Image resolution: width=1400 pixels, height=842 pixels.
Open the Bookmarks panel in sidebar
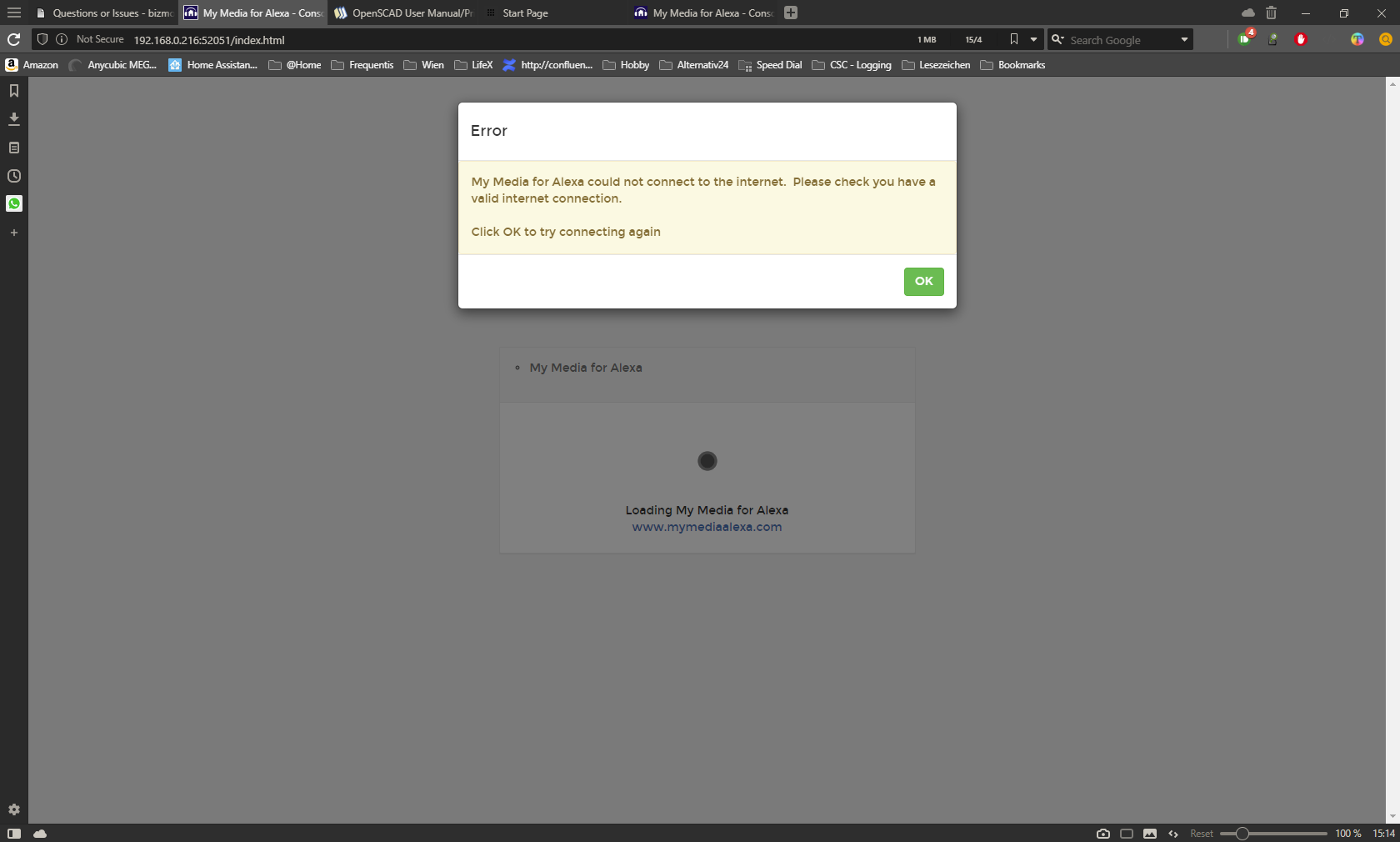coord(14,91)
